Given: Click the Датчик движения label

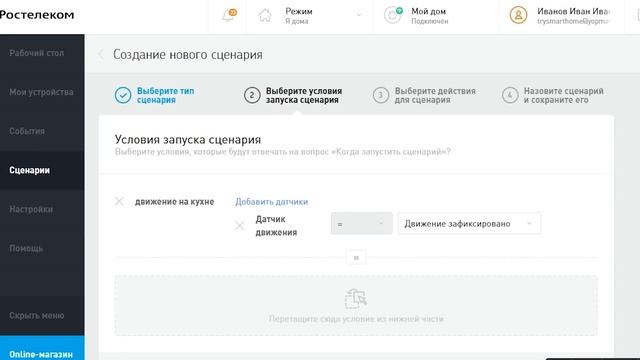Looking at the screenshot, I should pyautogui.click(x=276, y=226).
